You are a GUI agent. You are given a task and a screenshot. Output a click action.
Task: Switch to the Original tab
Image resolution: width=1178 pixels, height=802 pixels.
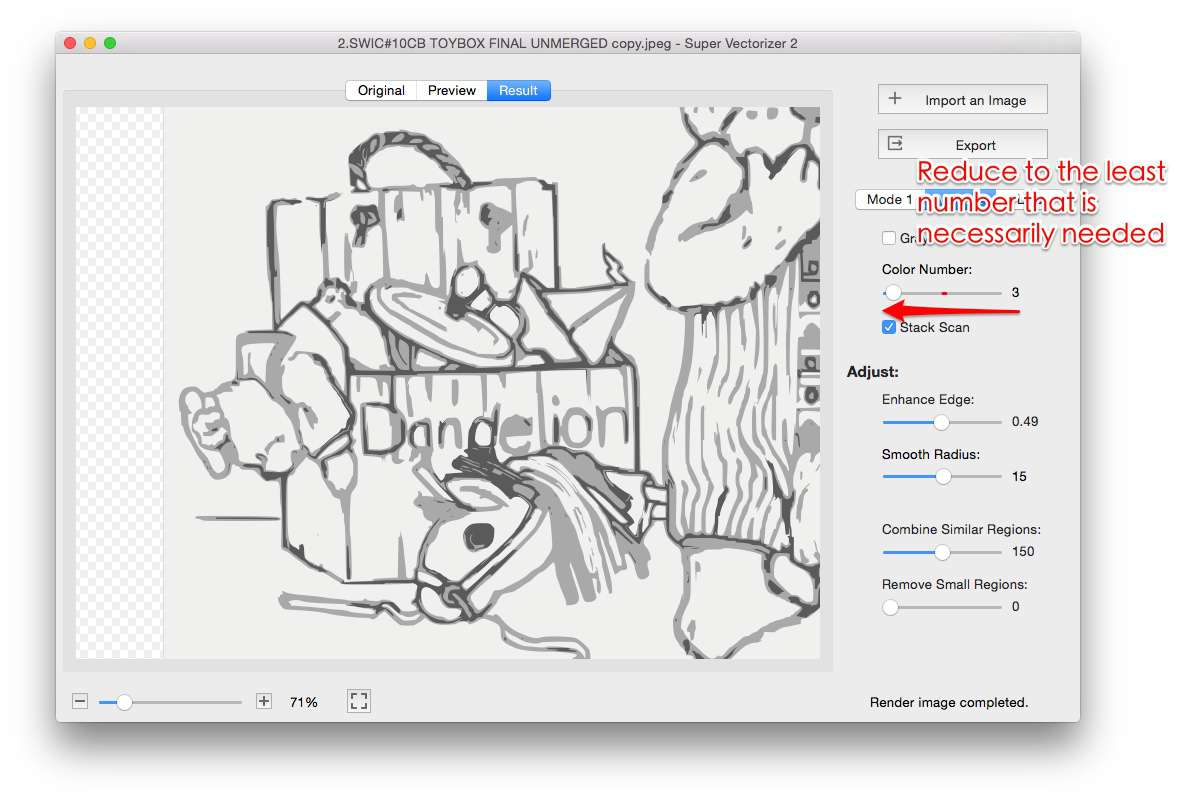point(381,91)
